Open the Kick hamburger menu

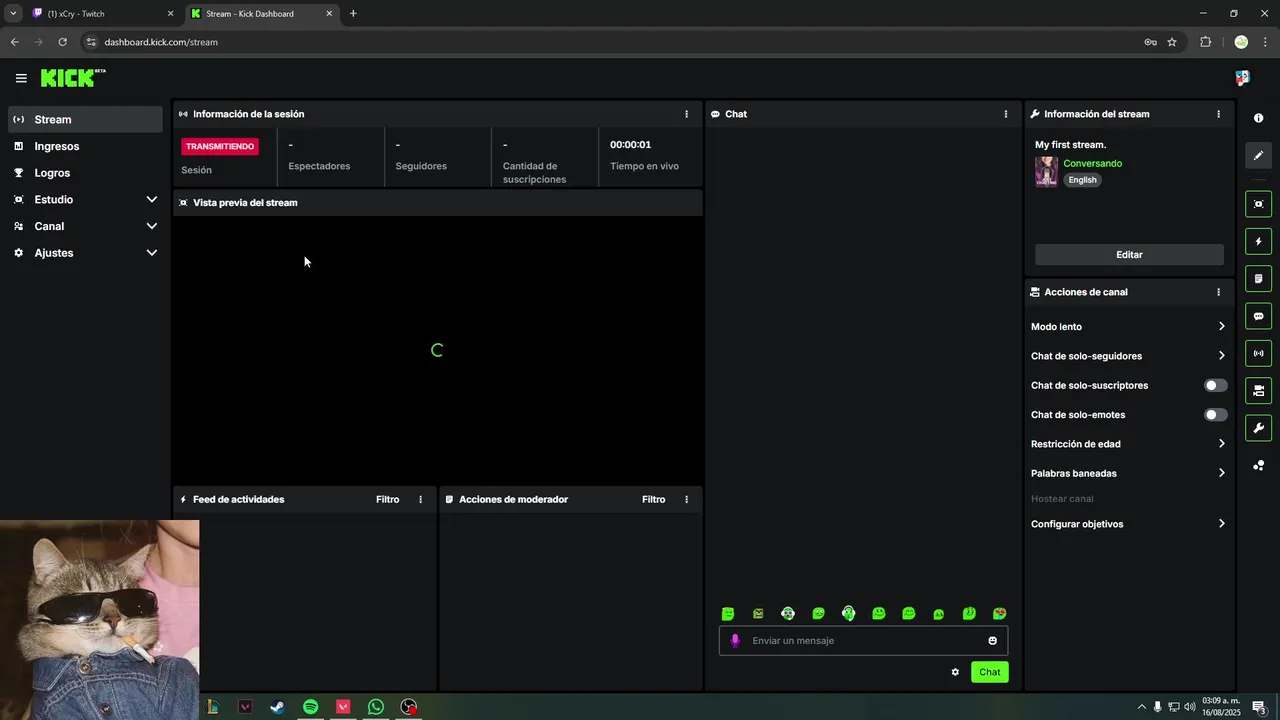21,78
